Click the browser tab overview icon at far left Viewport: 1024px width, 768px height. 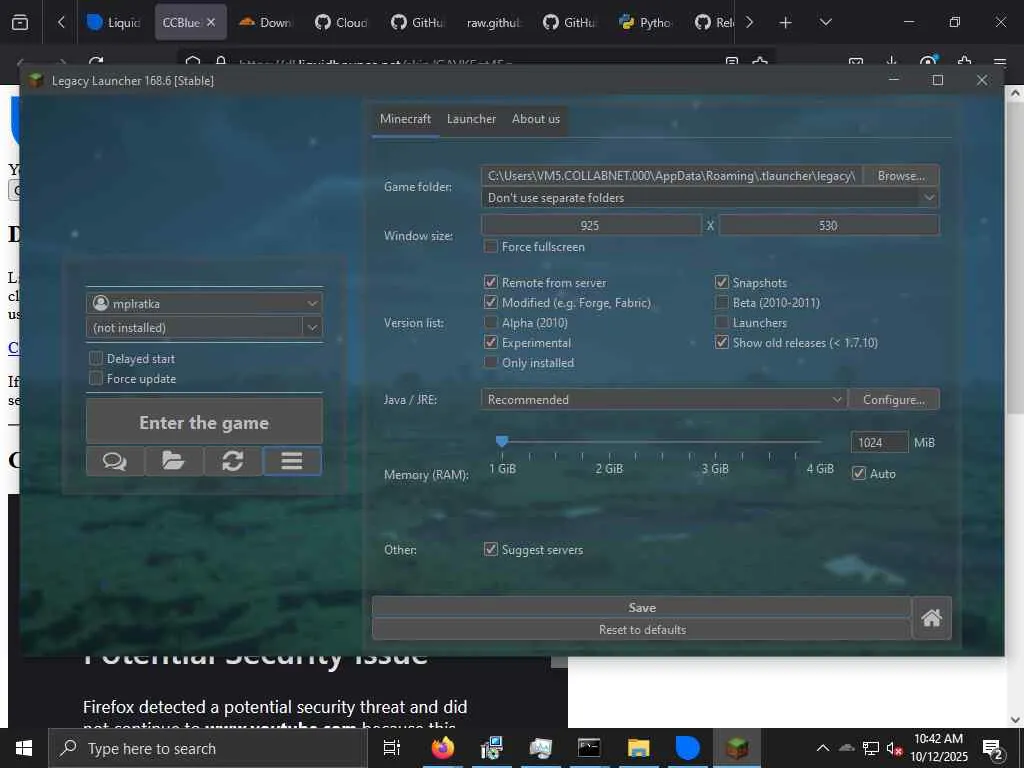tap(20, 22)
